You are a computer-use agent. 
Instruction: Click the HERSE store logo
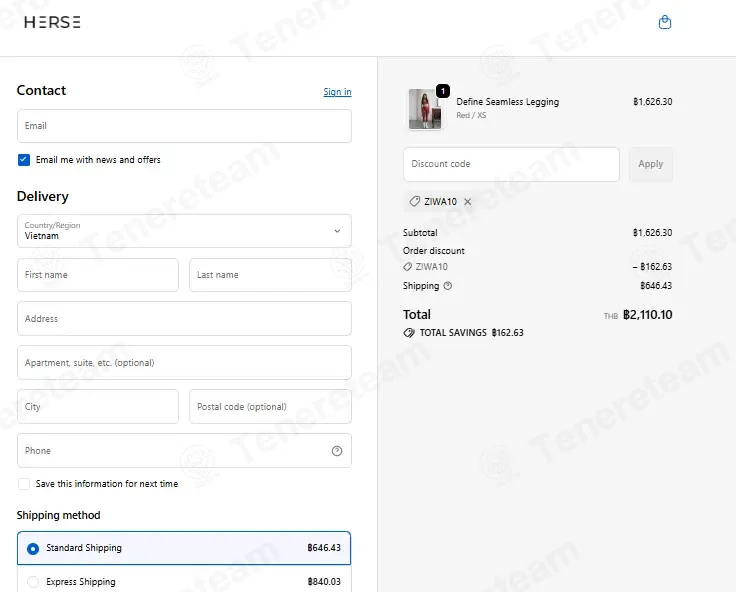(53, 22)
